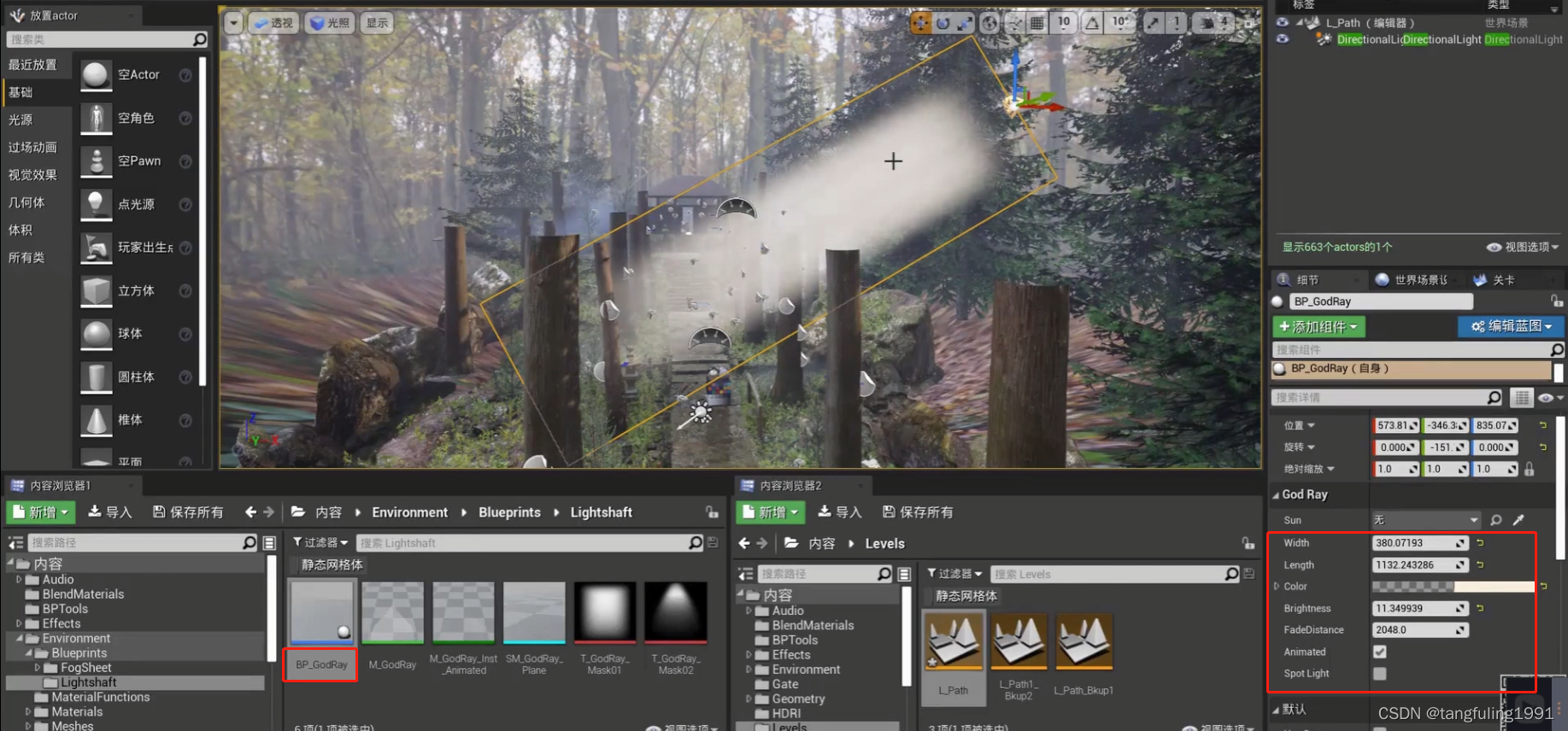Toggle the Animated checkbox
The width and height of the screenshot is (1568, 731).
pos(1379,652)
